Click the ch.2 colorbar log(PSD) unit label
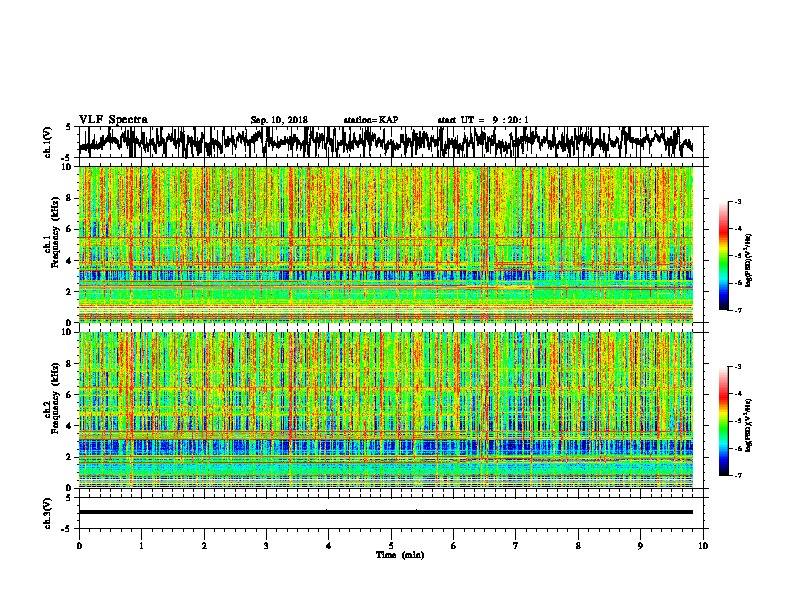792x612 pixels. click(x=748, y=425)
